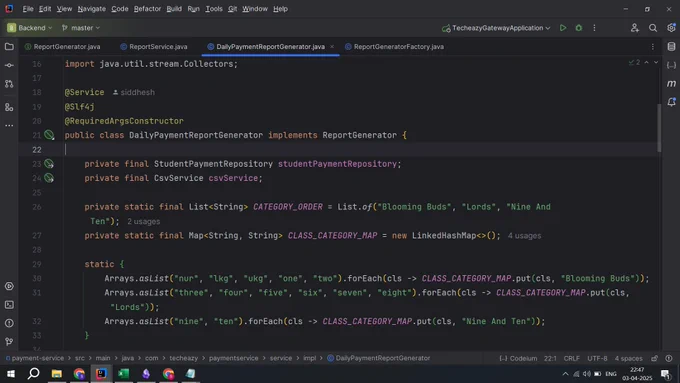Change CRLF line separator
Screen dimensions: 680x383
click(572, 358)
